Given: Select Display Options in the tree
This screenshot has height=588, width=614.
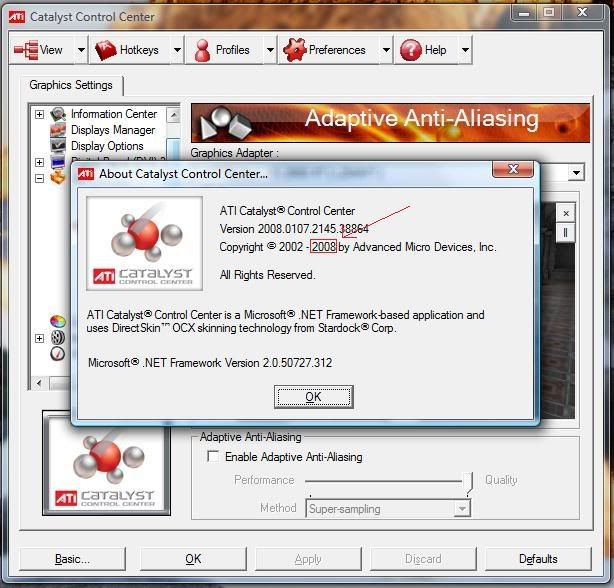Looking at the screenshot, I should (107, 146).
